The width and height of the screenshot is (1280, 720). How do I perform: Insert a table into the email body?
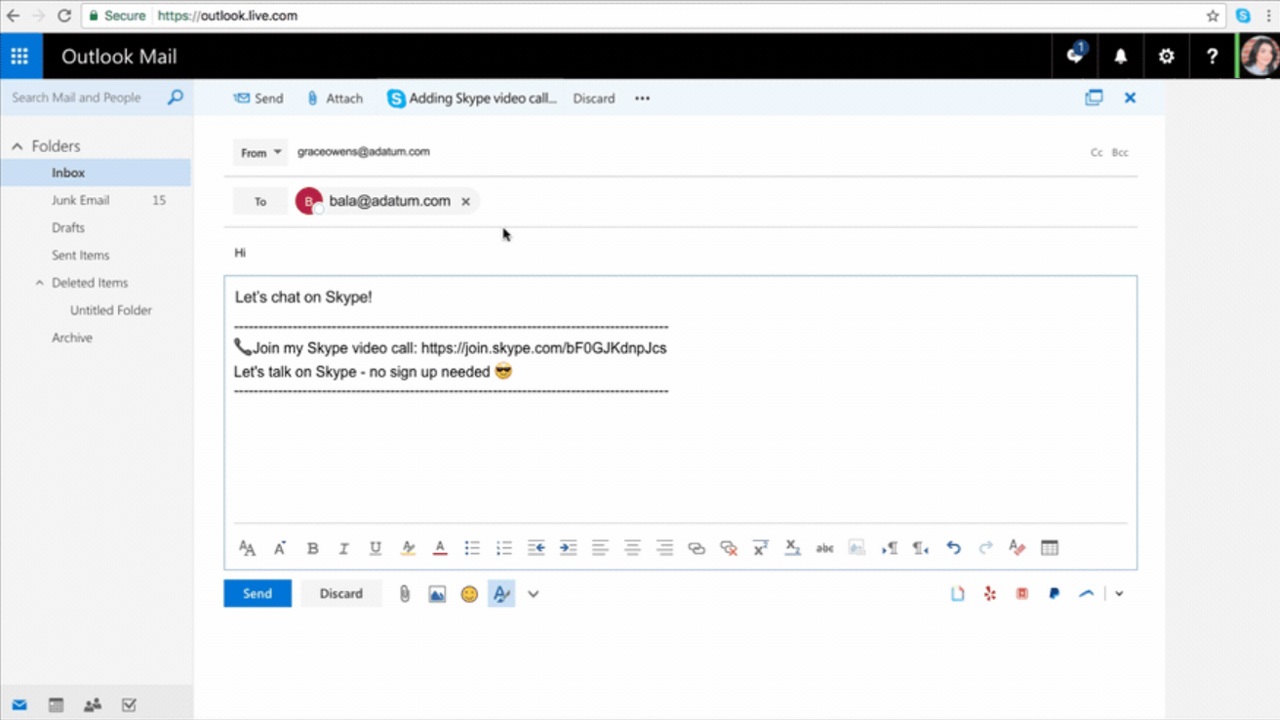(x=1049, y=547)
